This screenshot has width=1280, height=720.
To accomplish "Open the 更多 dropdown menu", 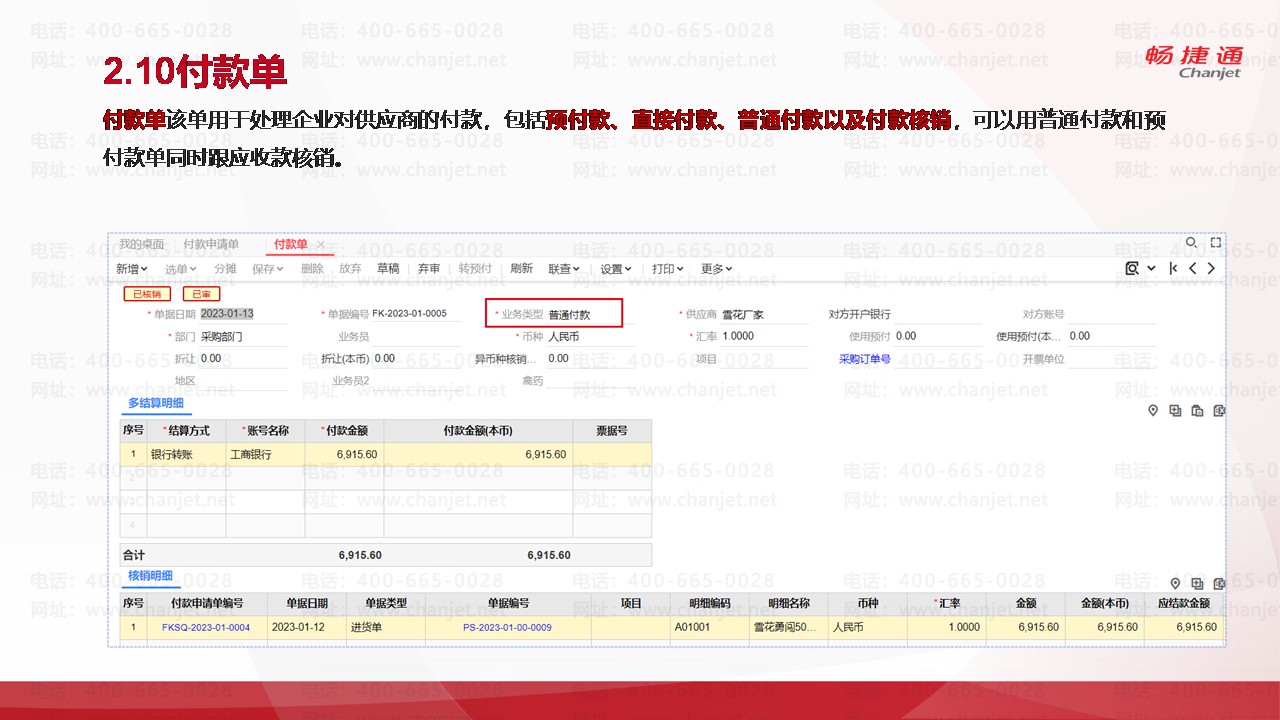I will [717, 269].
